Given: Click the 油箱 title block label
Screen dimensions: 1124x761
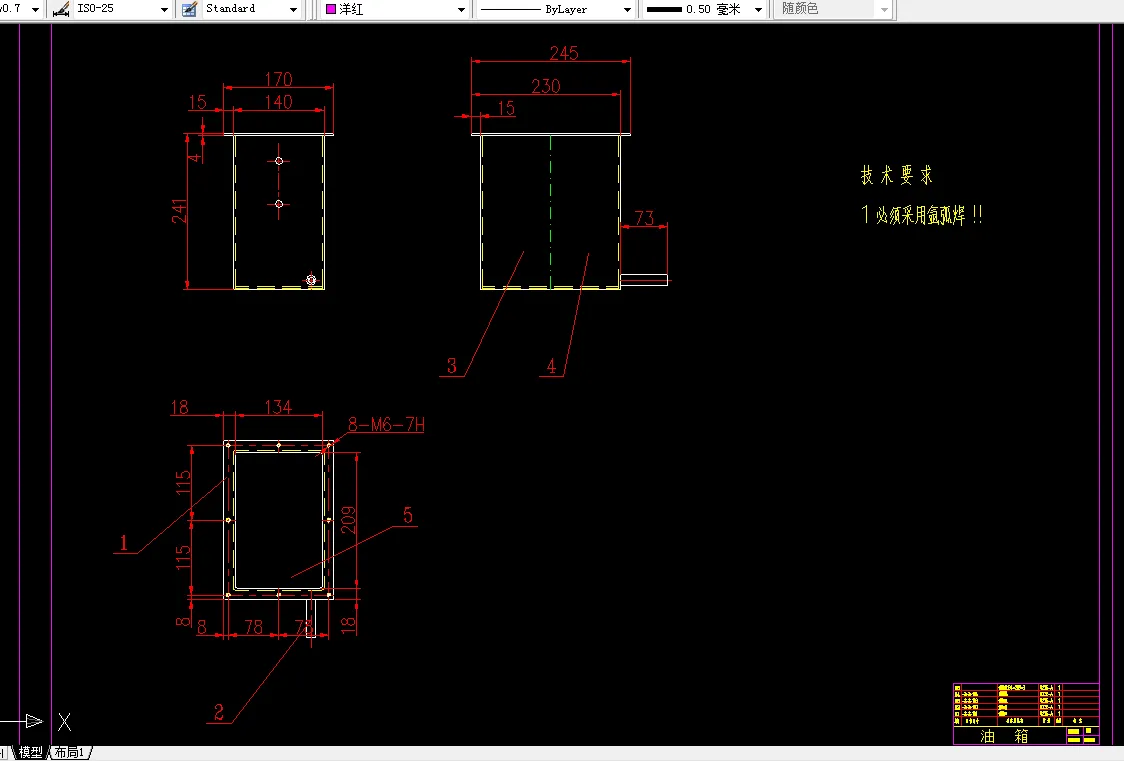Looking at the screenshot, I should pyautogui.click(x=1004, y=736).
